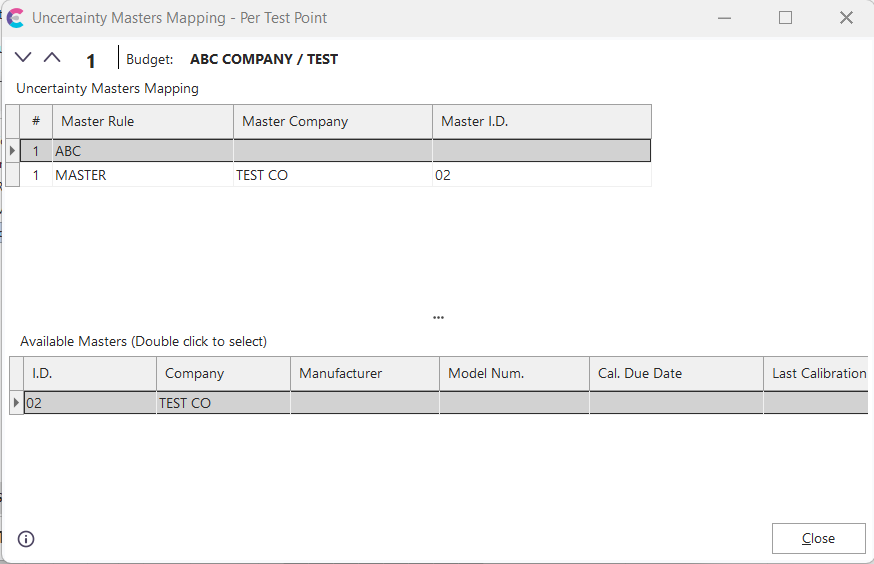Click the Manufacturer column header
This screenshot has width=874, height=564.
pos(364,374)
